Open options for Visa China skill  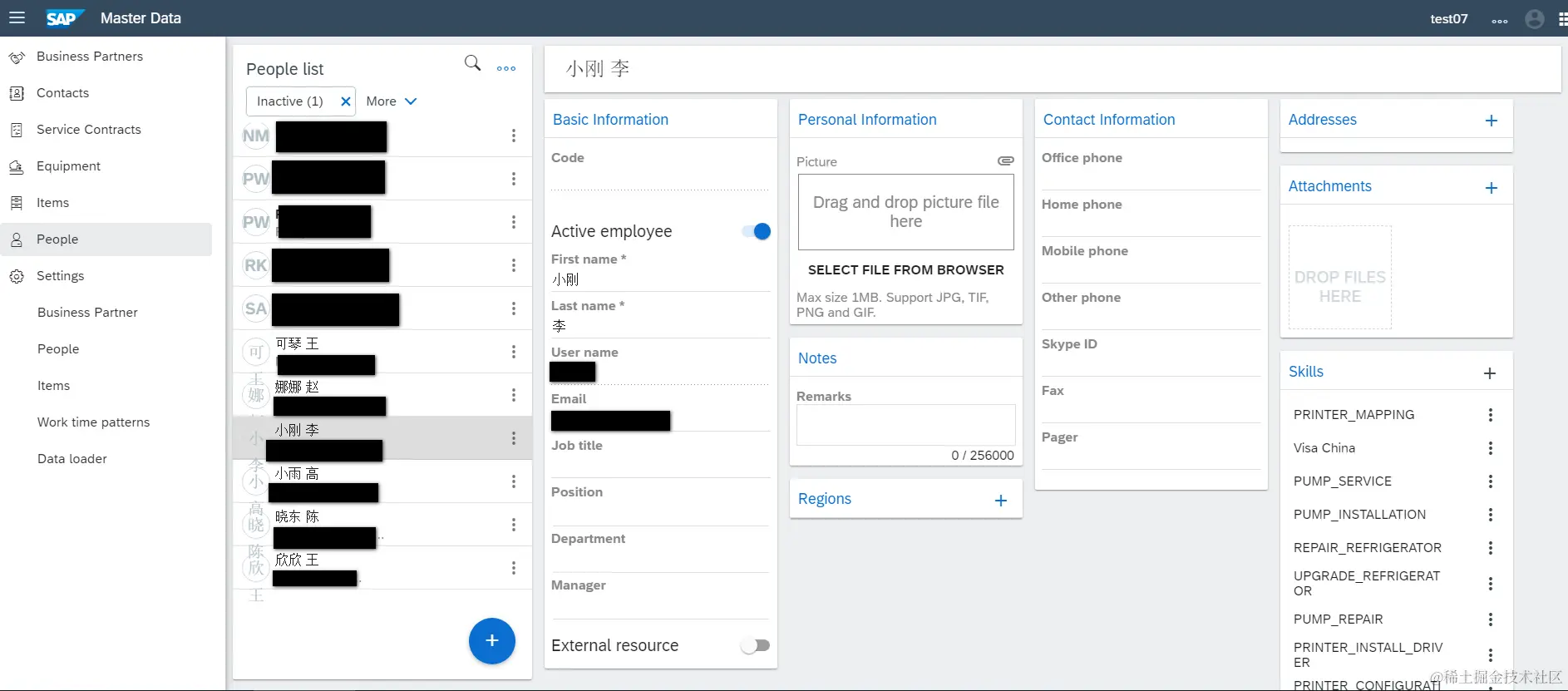(x=1491, y=448)
